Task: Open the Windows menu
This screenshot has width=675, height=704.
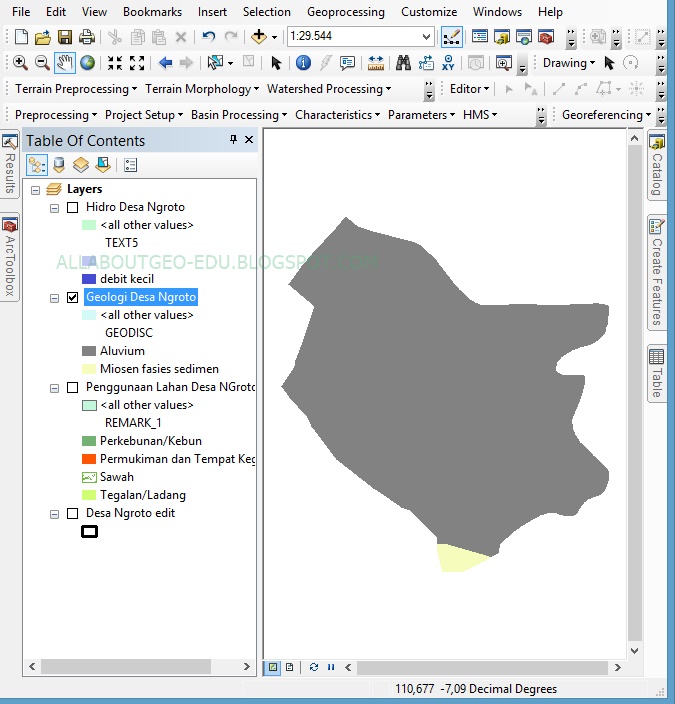Action: click(x=497, y=12)
